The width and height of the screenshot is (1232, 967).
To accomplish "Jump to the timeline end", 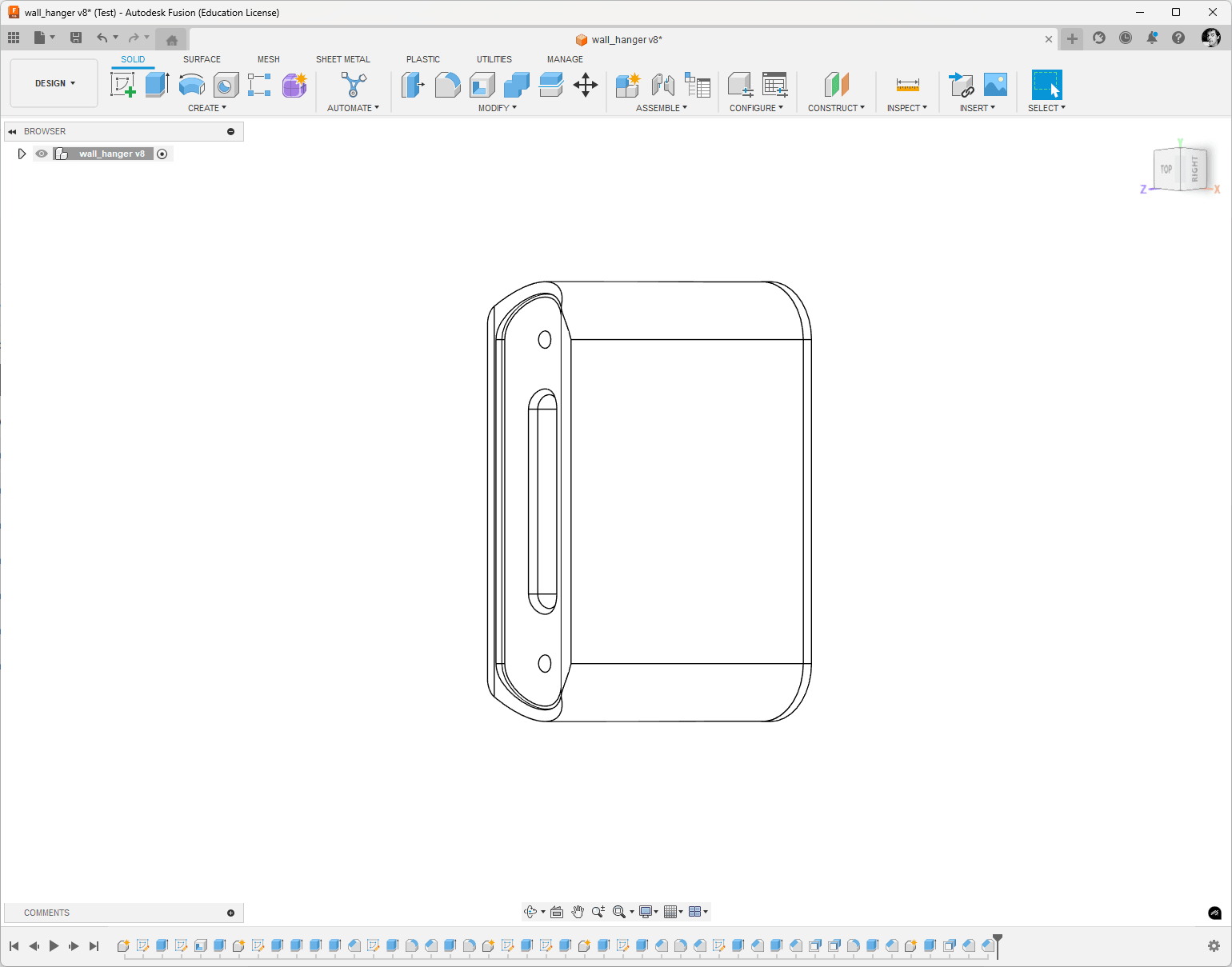I will [94, 946].
